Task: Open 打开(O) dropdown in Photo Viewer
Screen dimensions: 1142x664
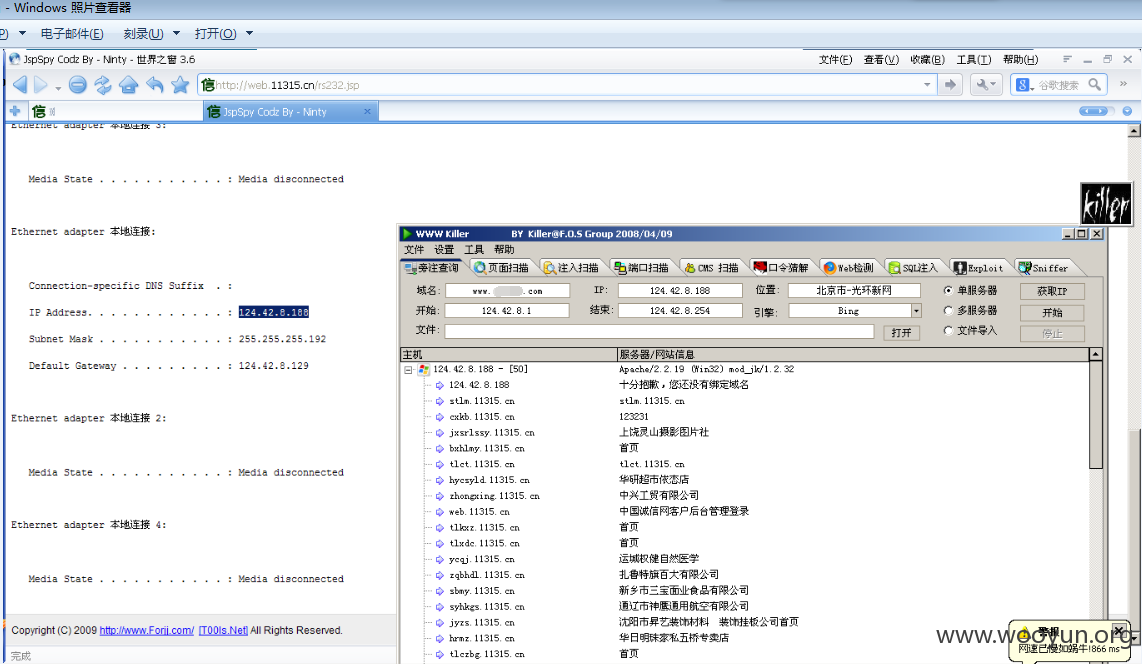Action: (x=223, y=33)
